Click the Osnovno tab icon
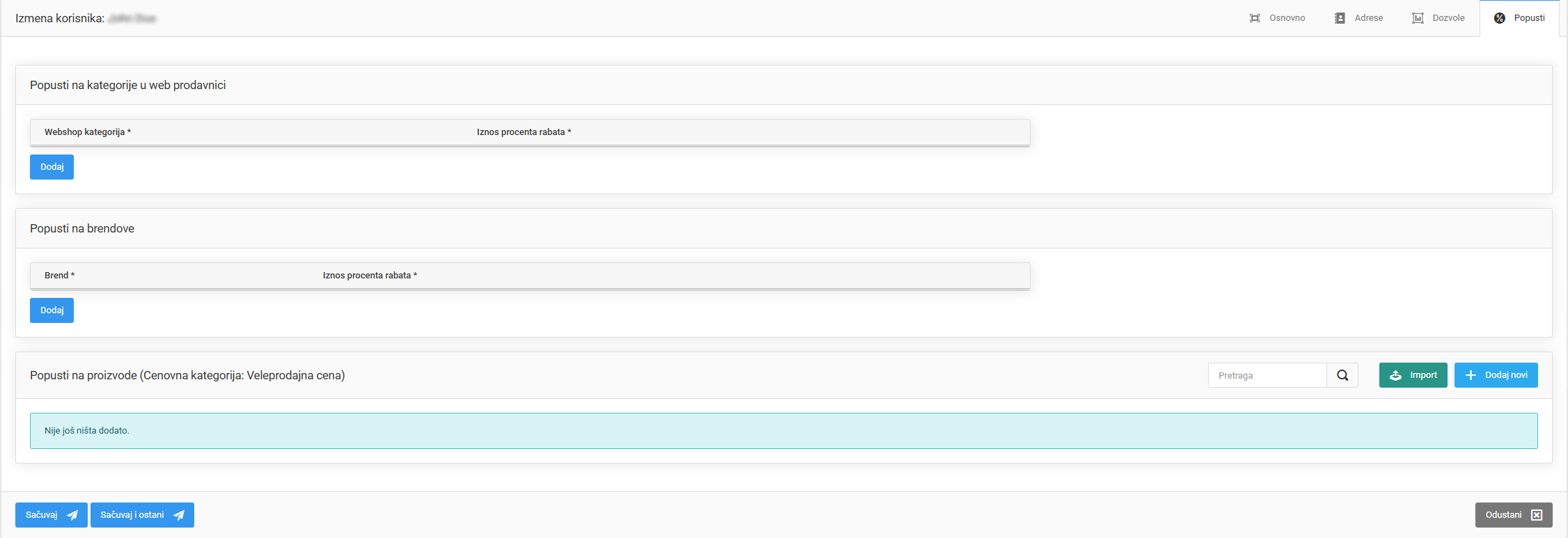The height and width of the screenshot is (538, 1568). (x=1255, y=18)
